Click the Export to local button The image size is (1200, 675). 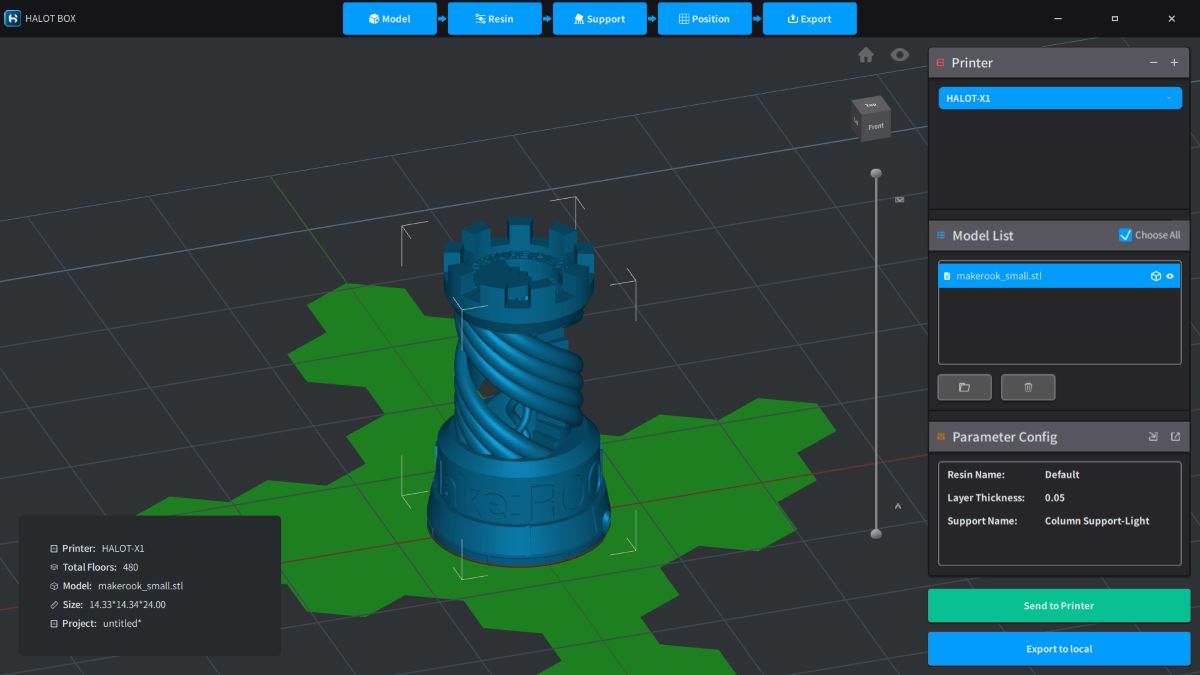(x=1059, y=649)
